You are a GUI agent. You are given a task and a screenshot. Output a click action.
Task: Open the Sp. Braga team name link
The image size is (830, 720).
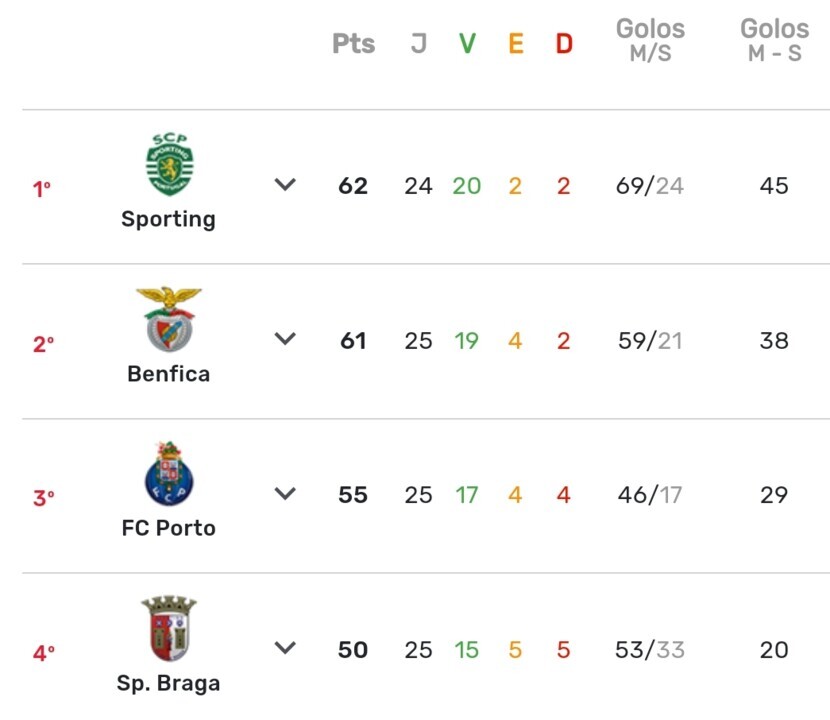point(169,684)
